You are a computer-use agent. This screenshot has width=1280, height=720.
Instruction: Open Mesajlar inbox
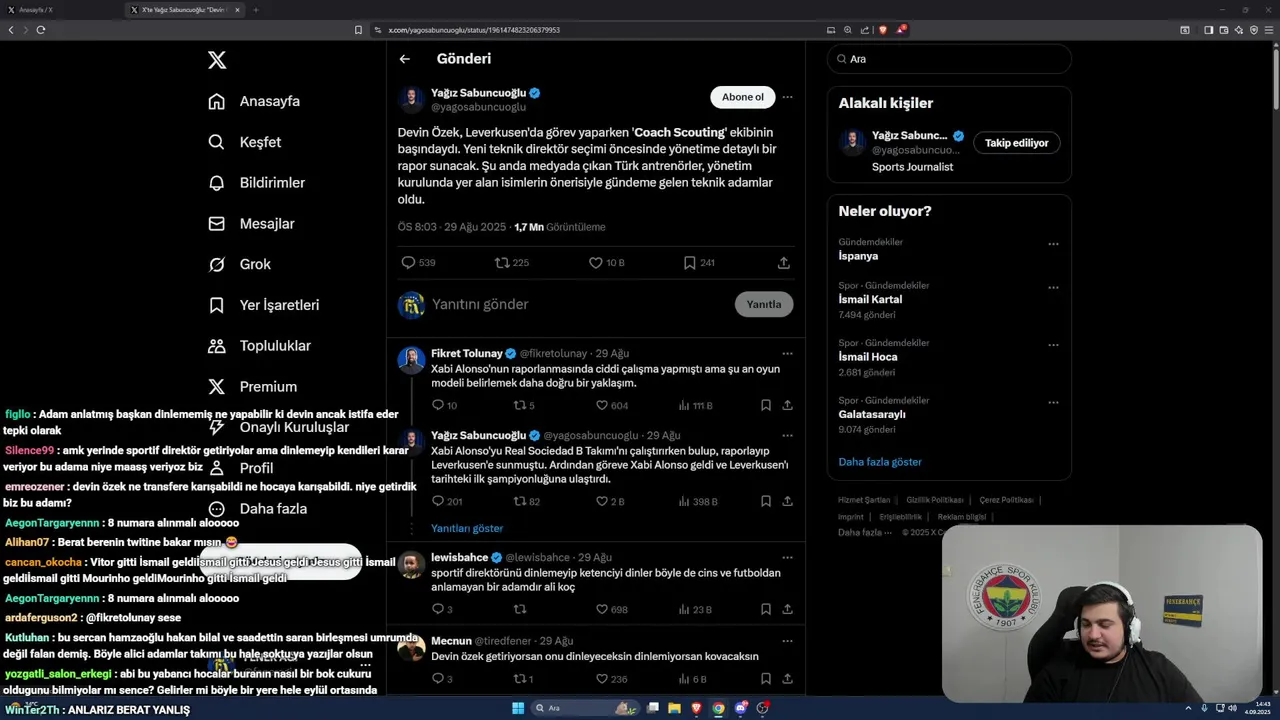pos(251,224)
